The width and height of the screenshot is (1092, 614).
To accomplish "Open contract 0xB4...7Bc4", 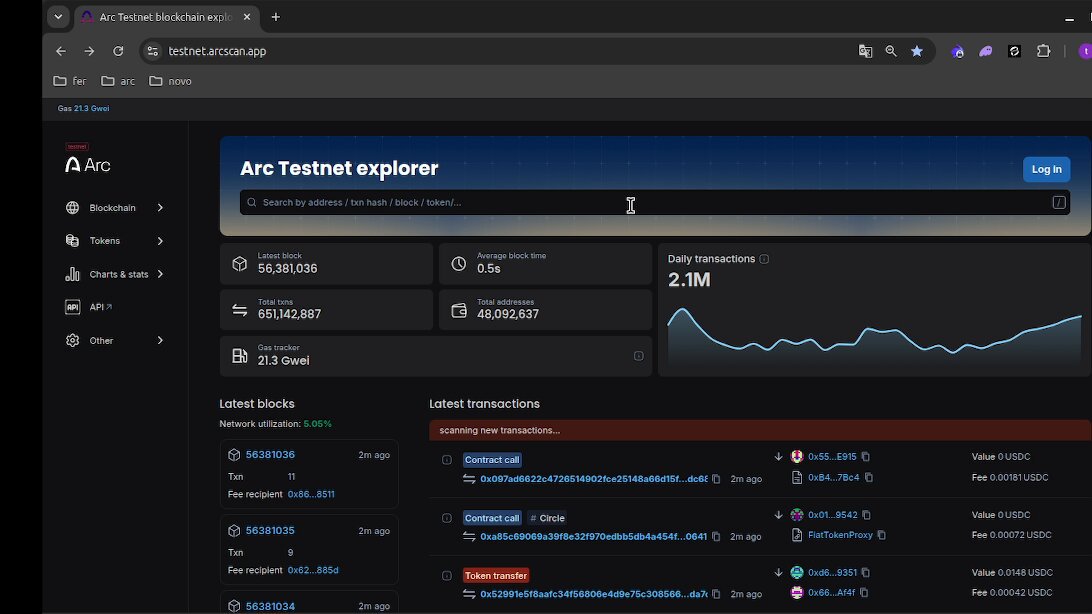I will point(834,478).
